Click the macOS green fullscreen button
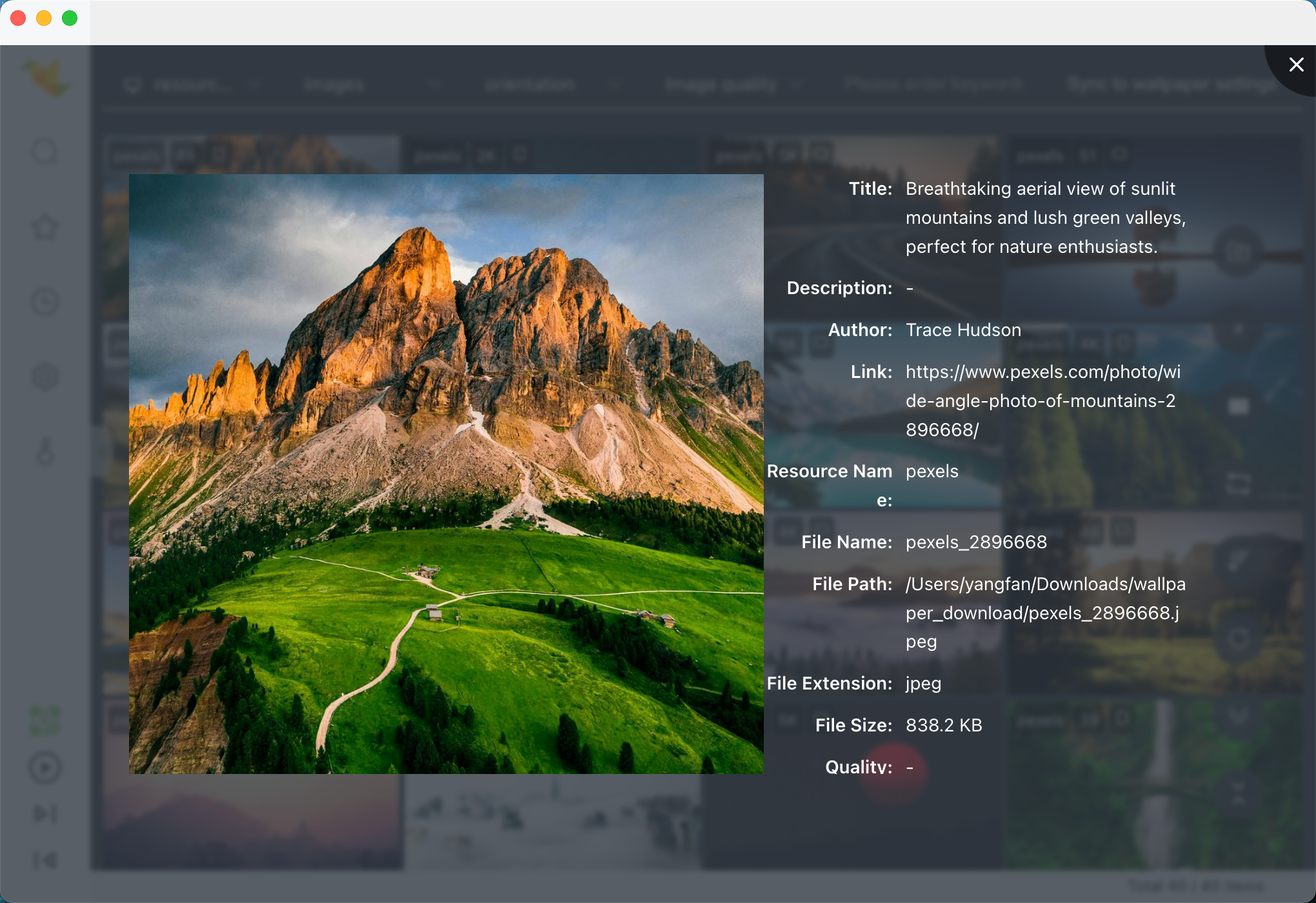Screen dimensions: 1316x903 click(70, 18)
